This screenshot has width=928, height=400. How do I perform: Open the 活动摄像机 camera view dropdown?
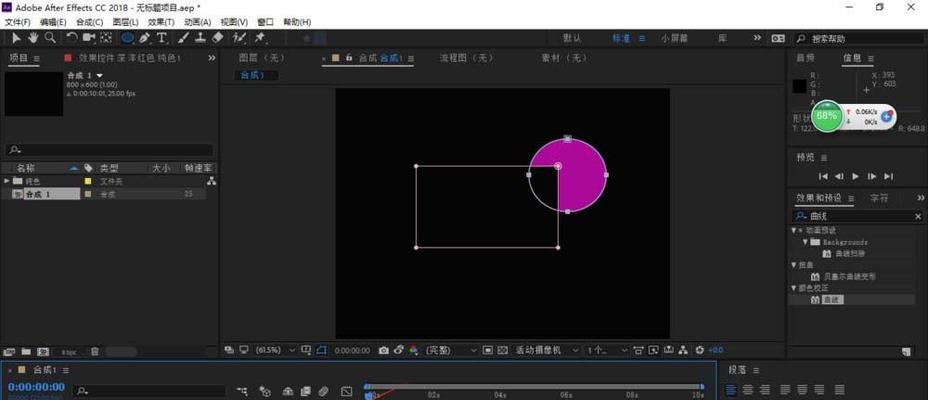coord(547,350)
